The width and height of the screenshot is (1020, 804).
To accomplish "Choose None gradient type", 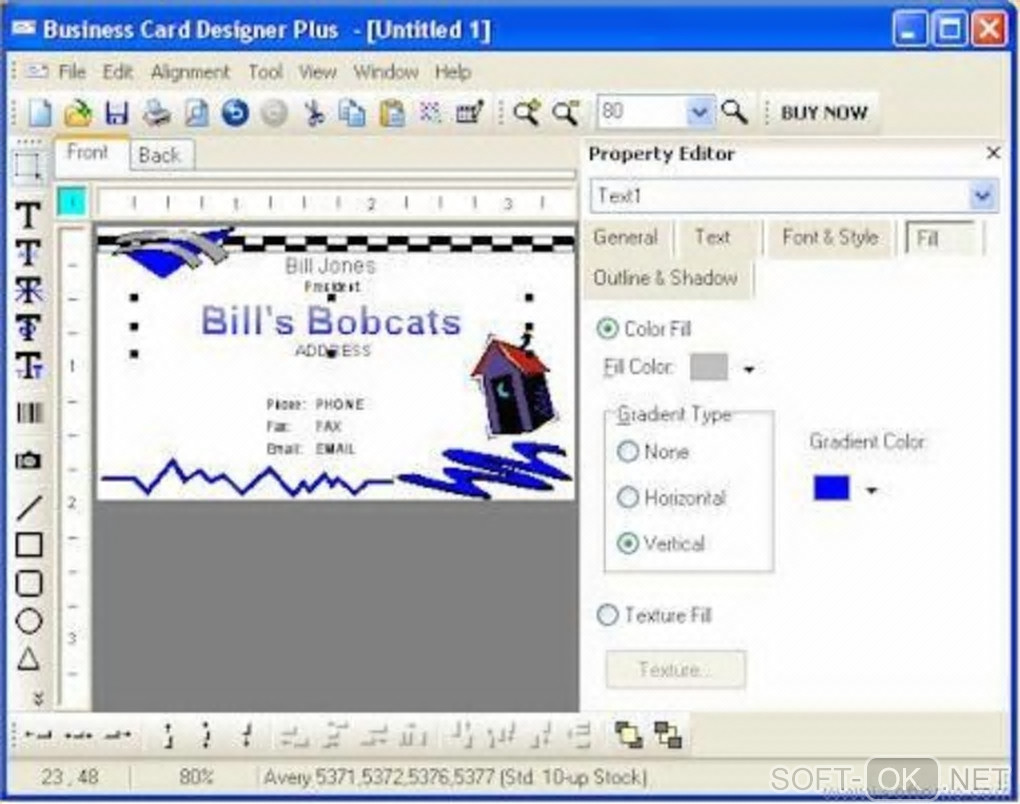I will 627,451.
